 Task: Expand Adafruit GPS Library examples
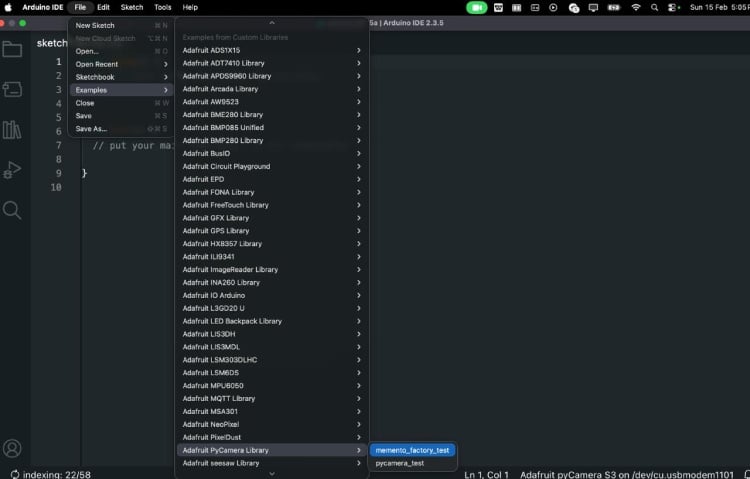tap(272, 231)
